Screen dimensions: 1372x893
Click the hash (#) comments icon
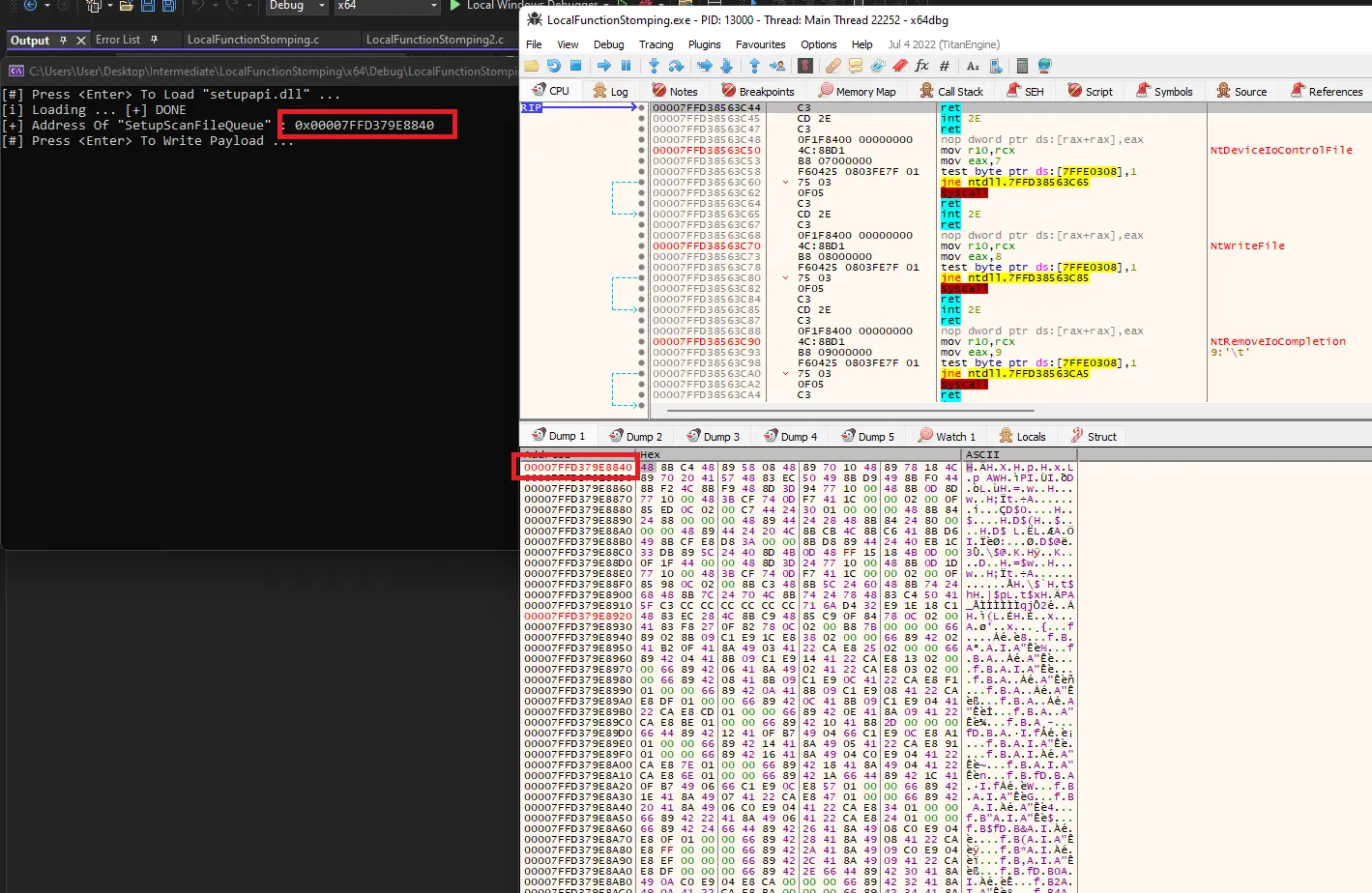(x=945, y=66)
